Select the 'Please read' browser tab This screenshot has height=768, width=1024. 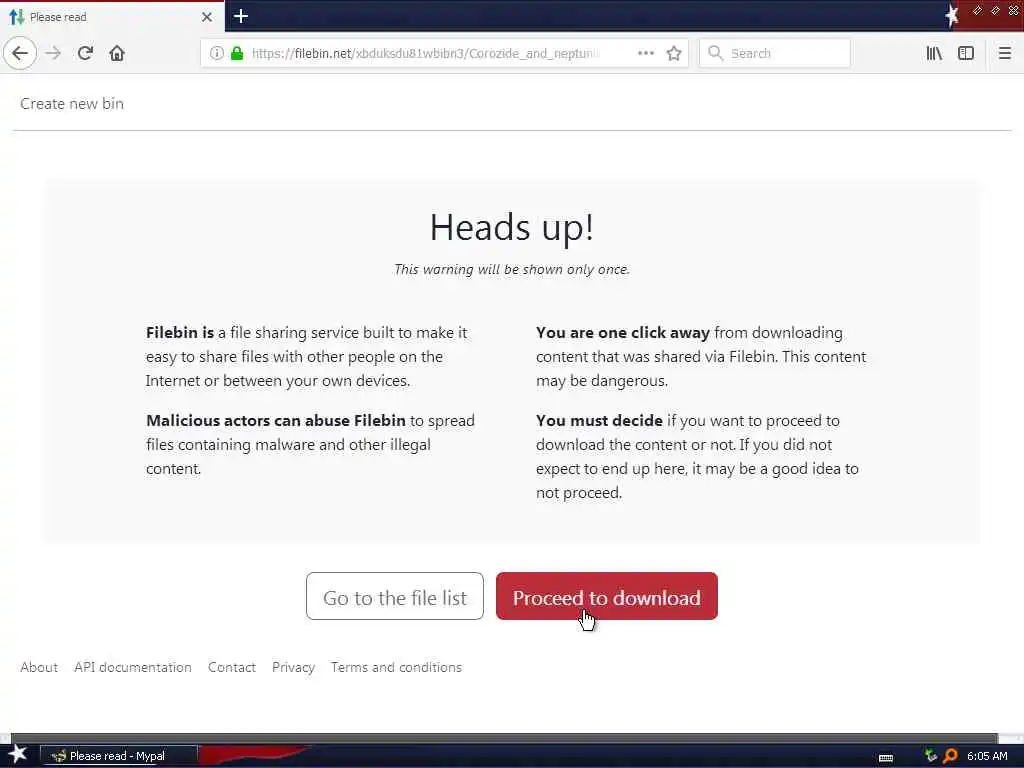(112, 17)
